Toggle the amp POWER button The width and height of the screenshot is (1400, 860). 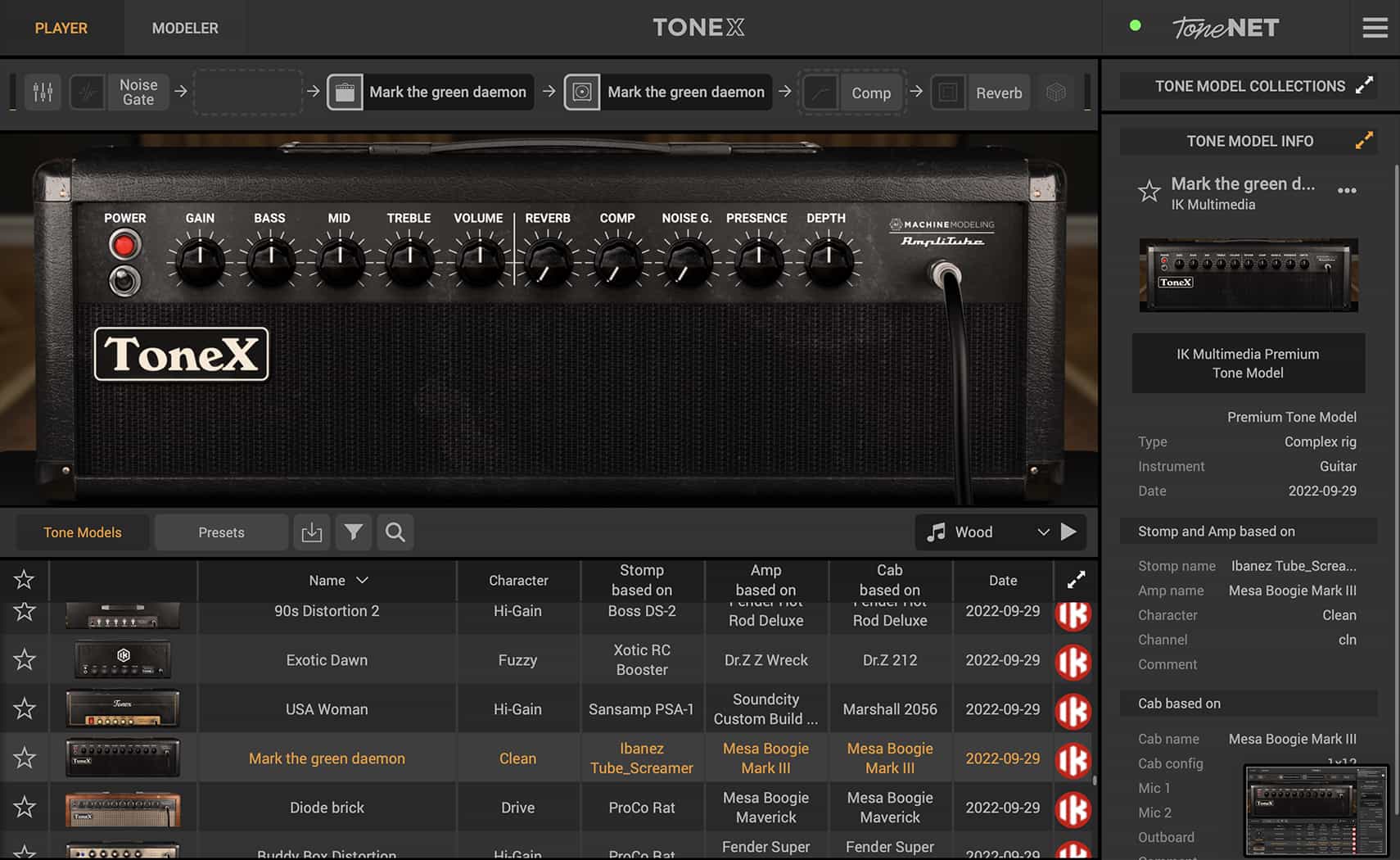[124, 242]
